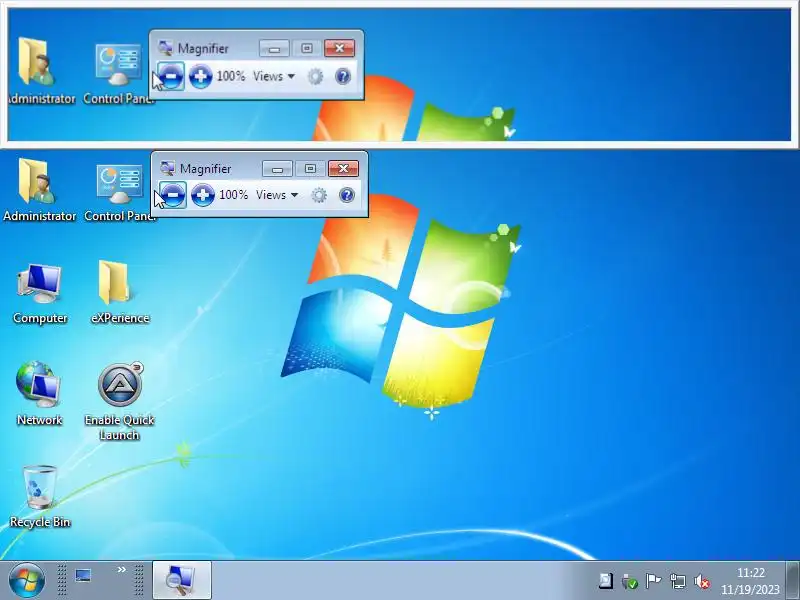Viewport: 800px width, 600px height.
Task: Open the Windows Start menu
Action: [26, 580]
